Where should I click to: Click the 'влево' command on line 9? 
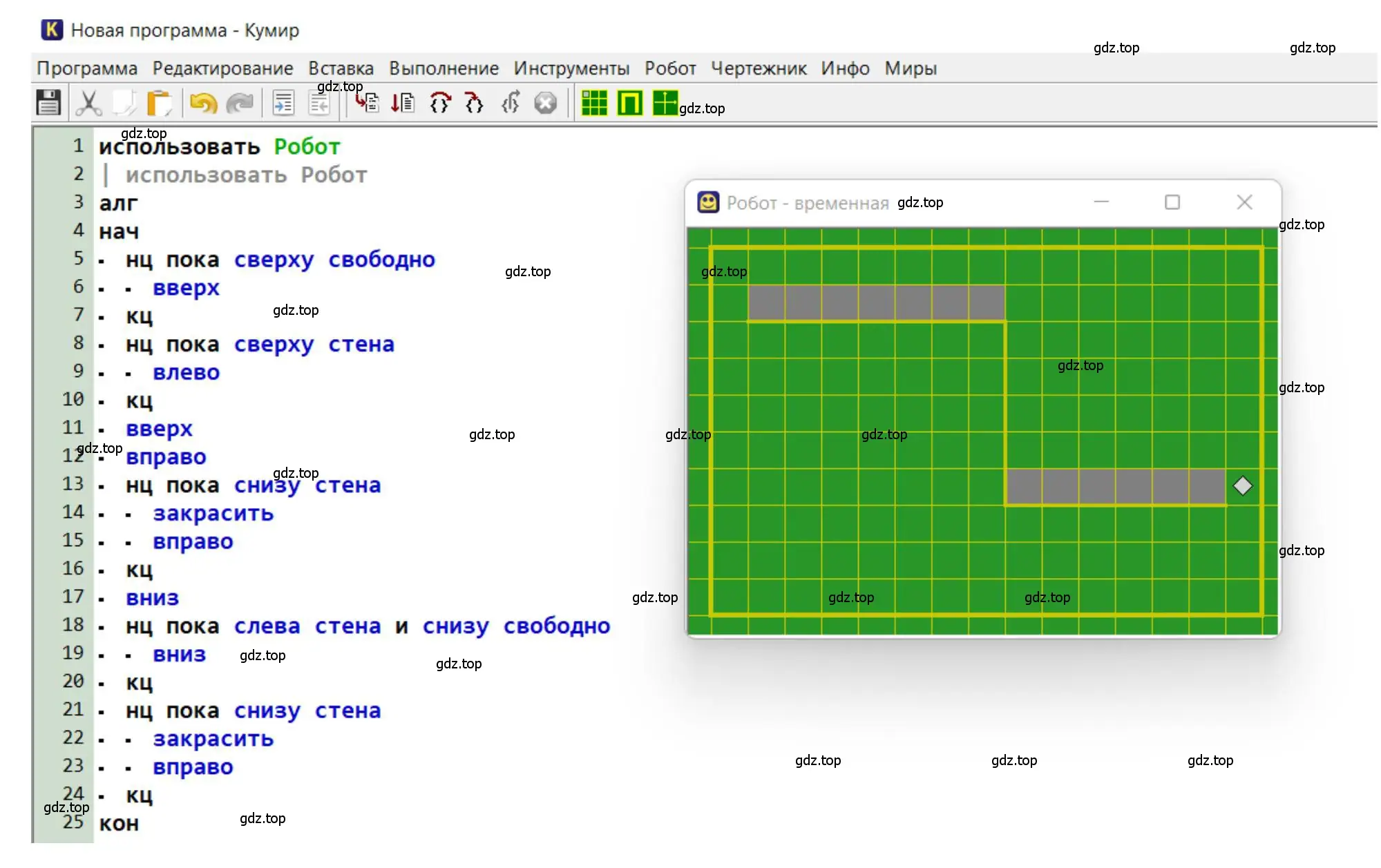[x=187, y=373]
